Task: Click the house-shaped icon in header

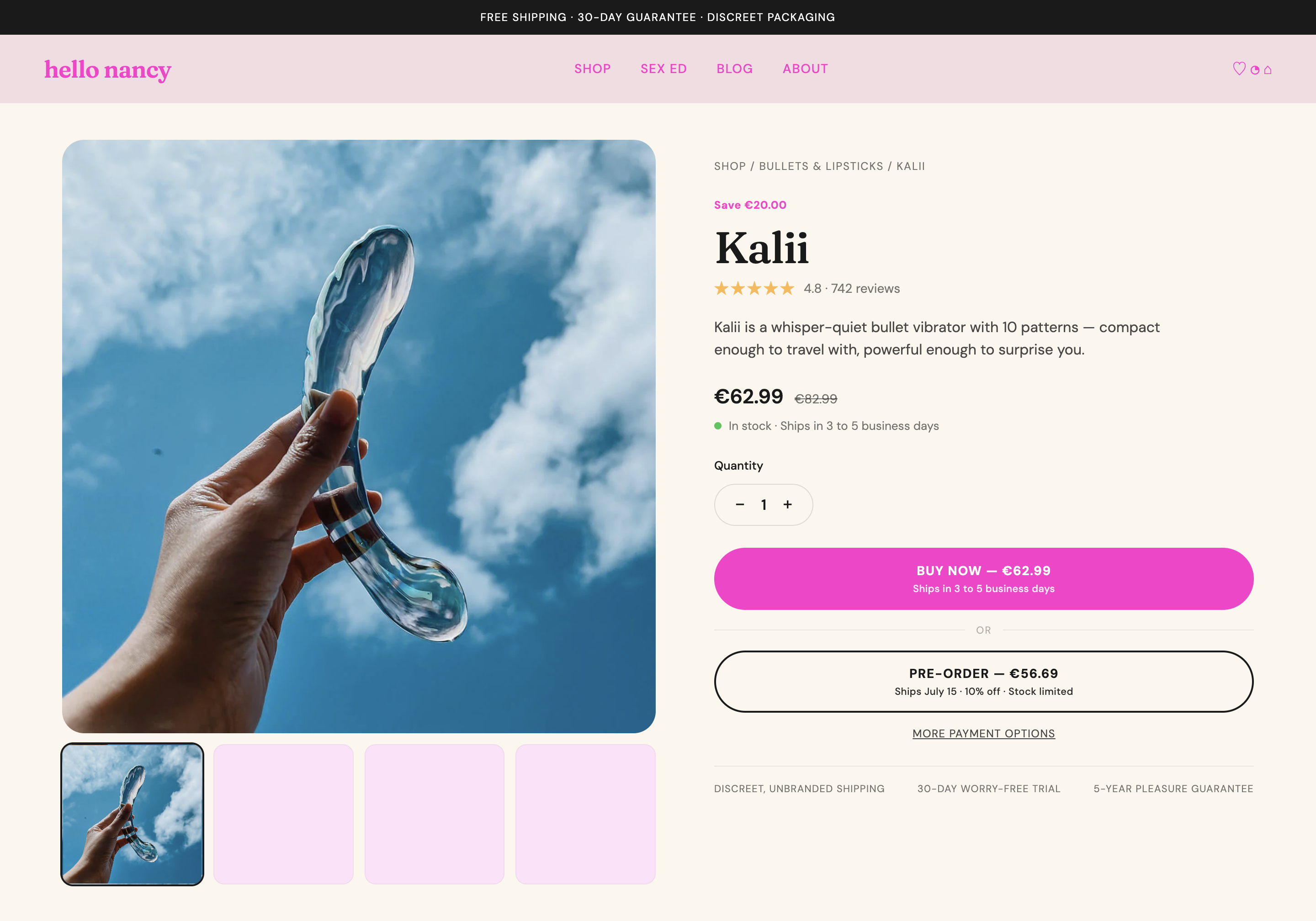Action: coord(1268,70)
